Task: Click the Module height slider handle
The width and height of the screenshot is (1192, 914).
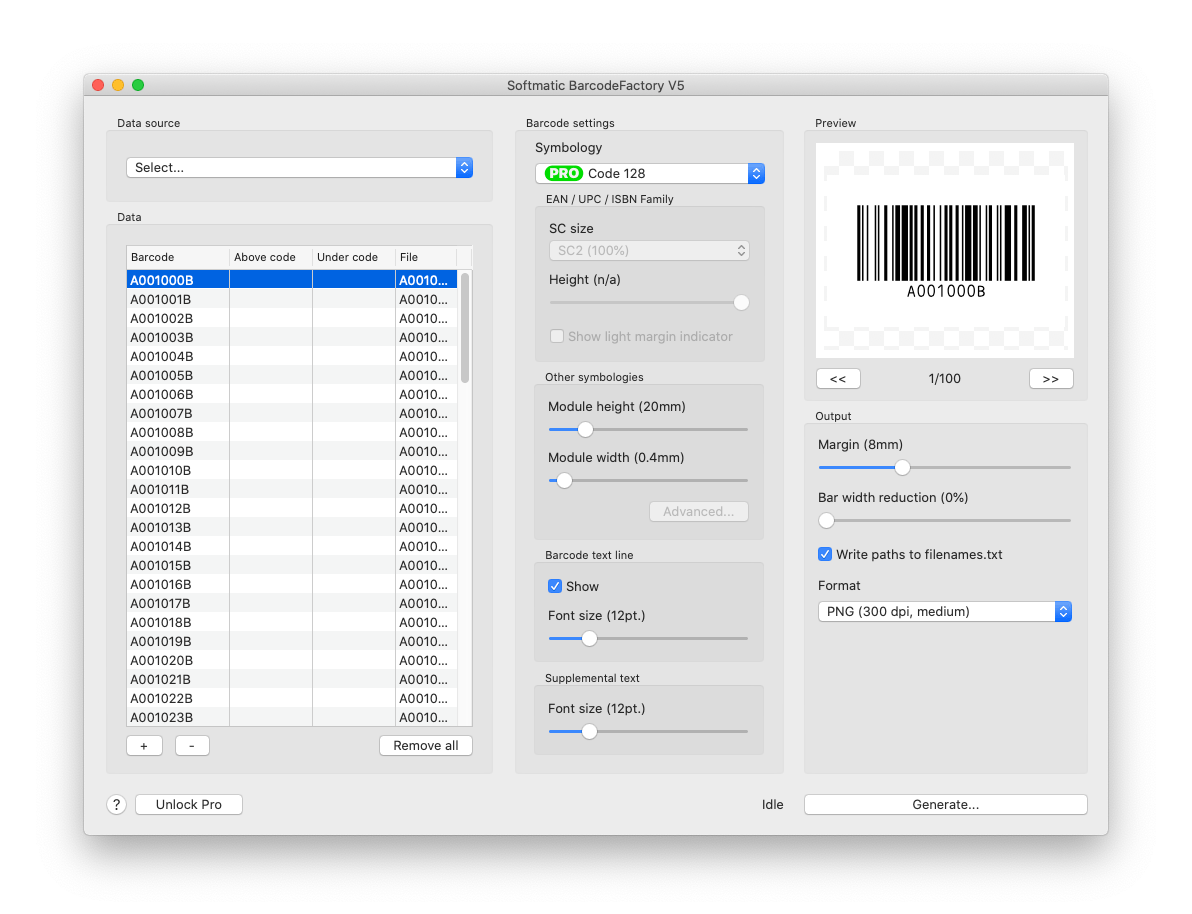Action: click(585, 429)
